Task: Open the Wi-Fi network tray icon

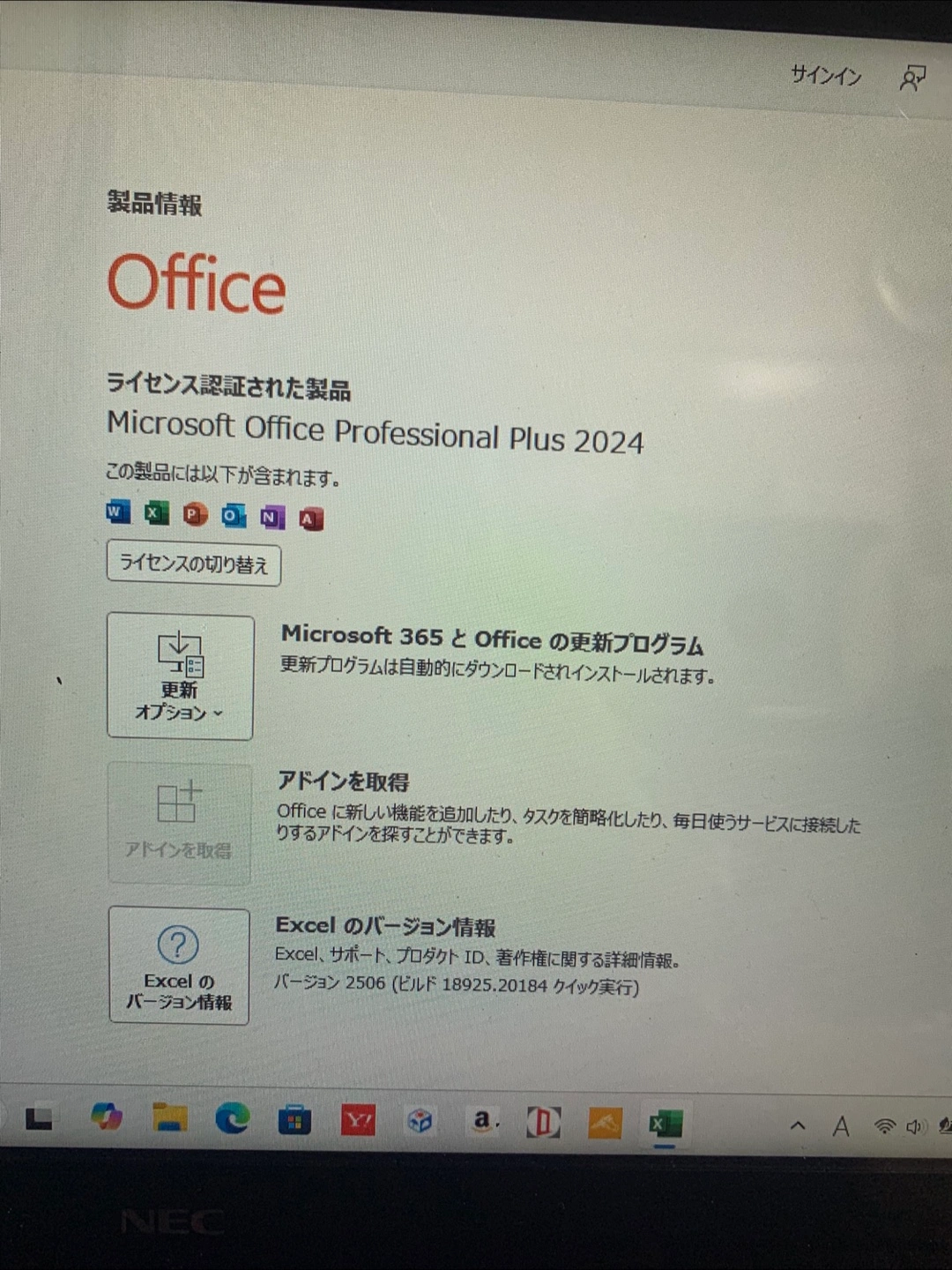Action: click(884, 1126)
